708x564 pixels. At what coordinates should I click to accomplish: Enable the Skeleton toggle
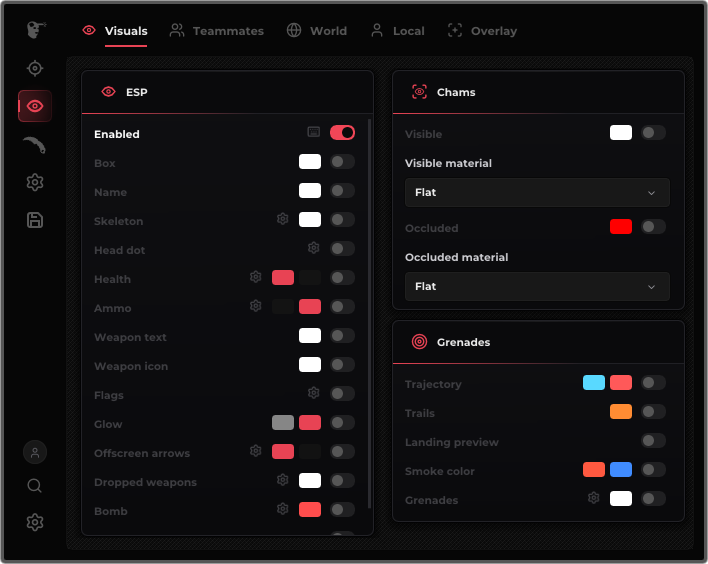342,219
